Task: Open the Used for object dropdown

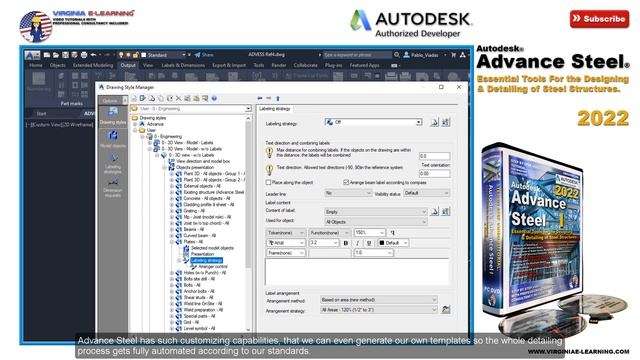Action: pyautogui.click(x=376, y=222)
